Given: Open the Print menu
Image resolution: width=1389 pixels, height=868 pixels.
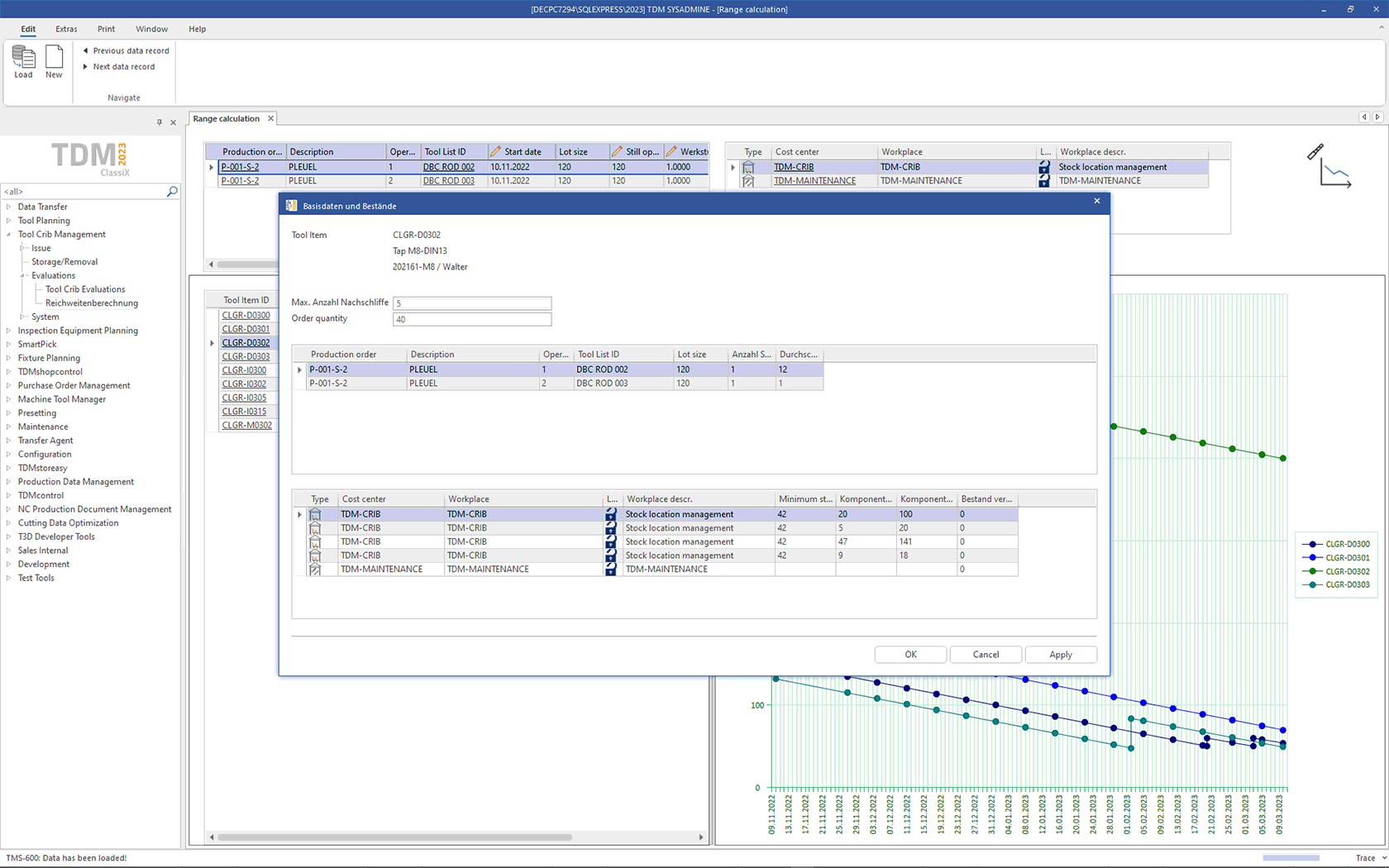Looking at the screenshot, I should point(106,29).
